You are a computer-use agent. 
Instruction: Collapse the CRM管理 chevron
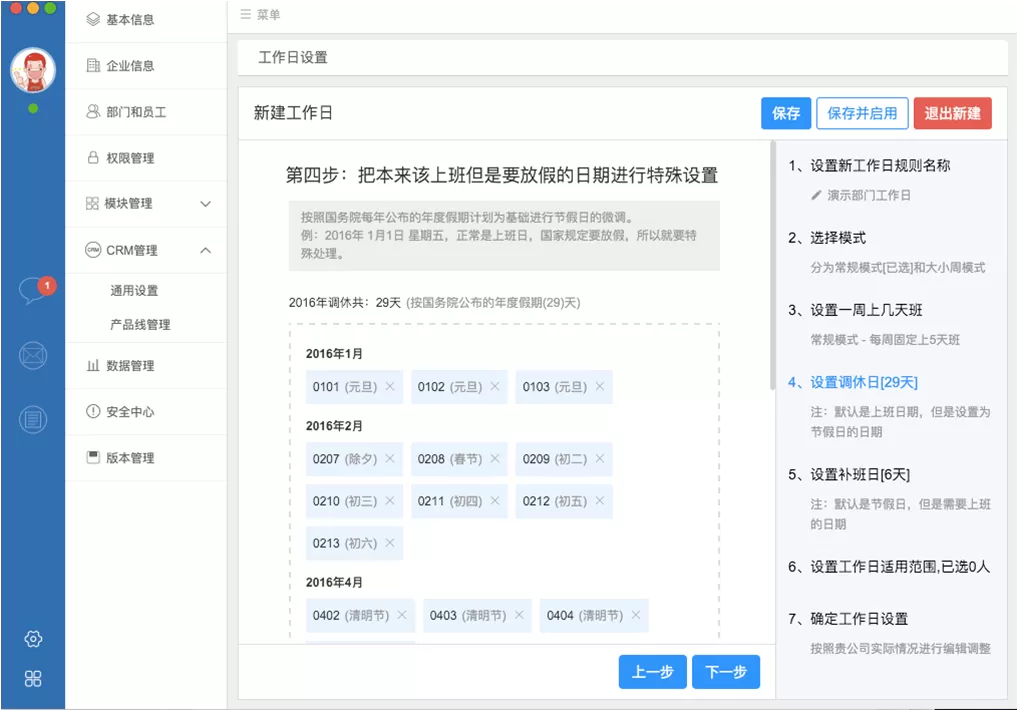205,250
